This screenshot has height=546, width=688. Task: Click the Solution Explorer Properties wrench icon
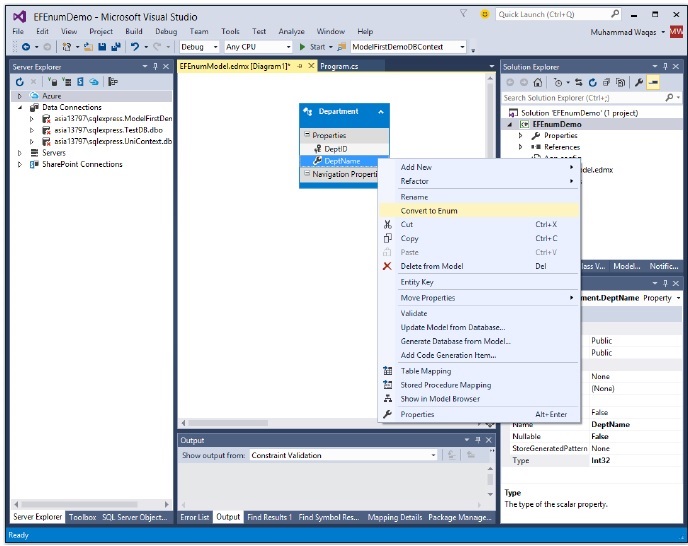(639, 82)
